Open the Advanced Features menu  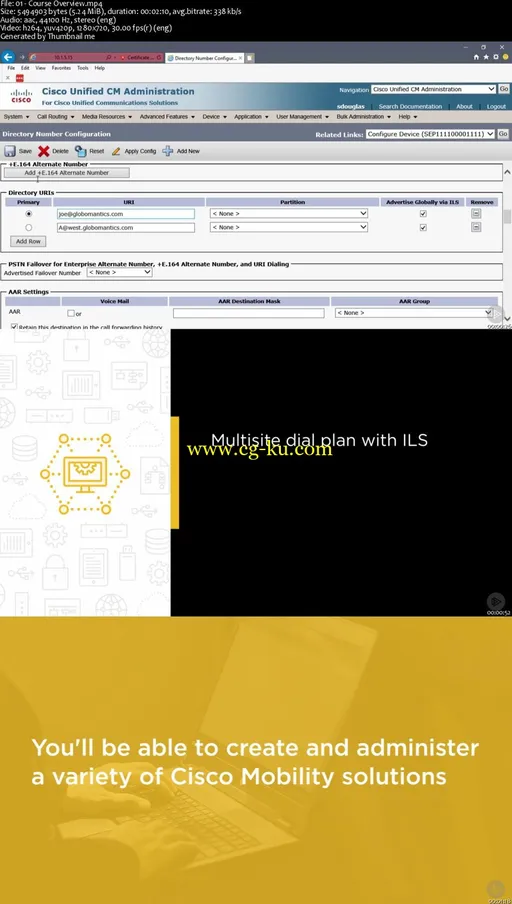[167, 116]
